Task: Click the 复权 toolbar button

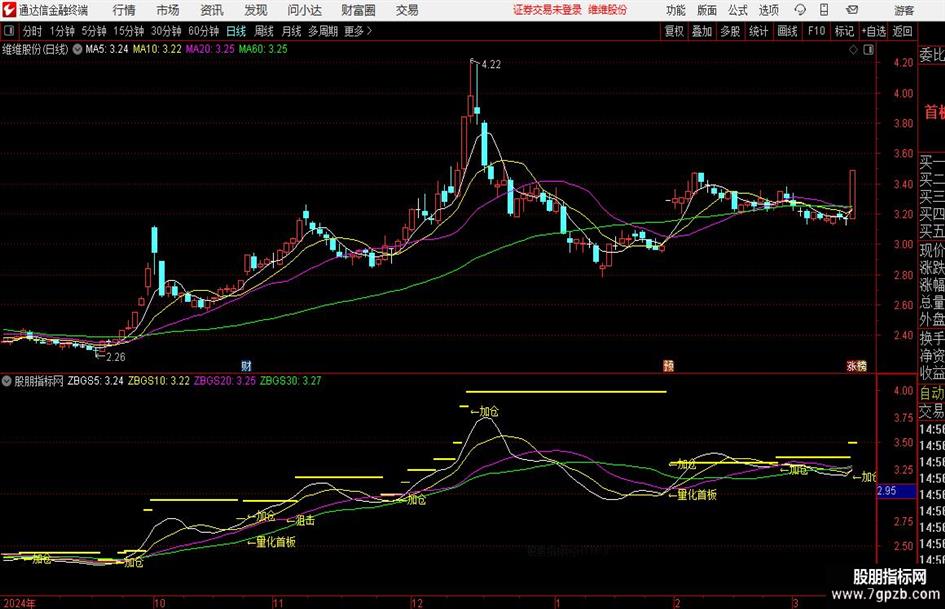Action: tap(674, 31)
